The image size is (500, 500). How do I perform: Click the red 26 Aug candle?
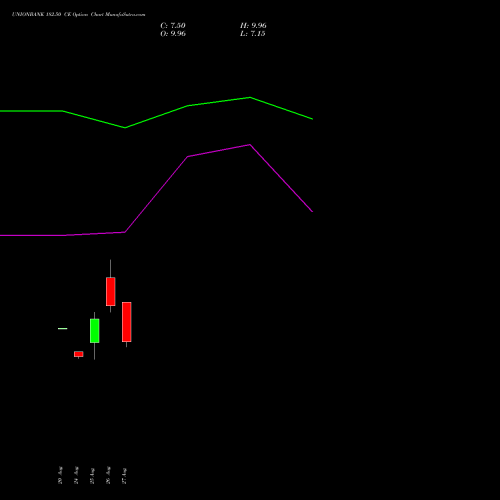(111, 291)
